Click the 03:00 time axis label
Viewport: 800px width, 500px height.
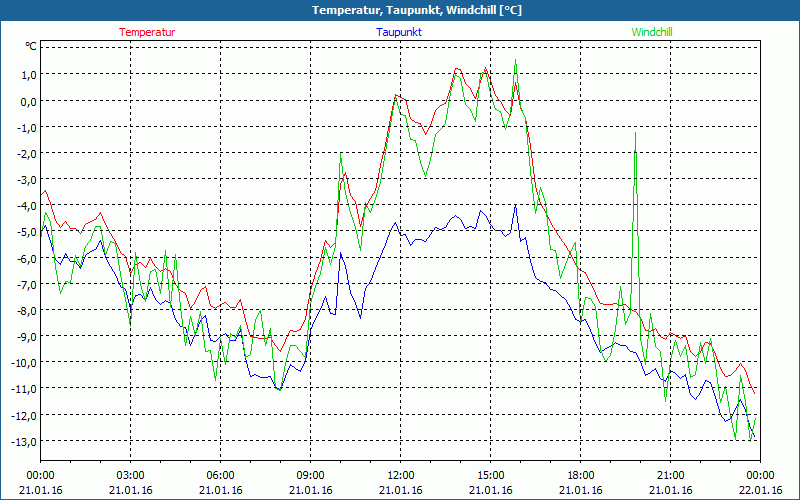[x=131, y=476]
